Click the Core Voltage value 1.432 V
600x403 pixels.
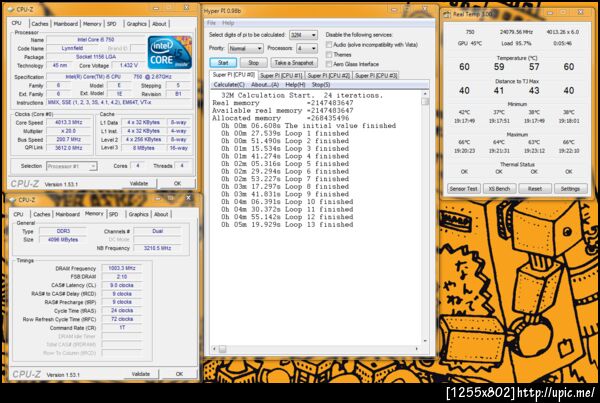(x=129, y=65)
